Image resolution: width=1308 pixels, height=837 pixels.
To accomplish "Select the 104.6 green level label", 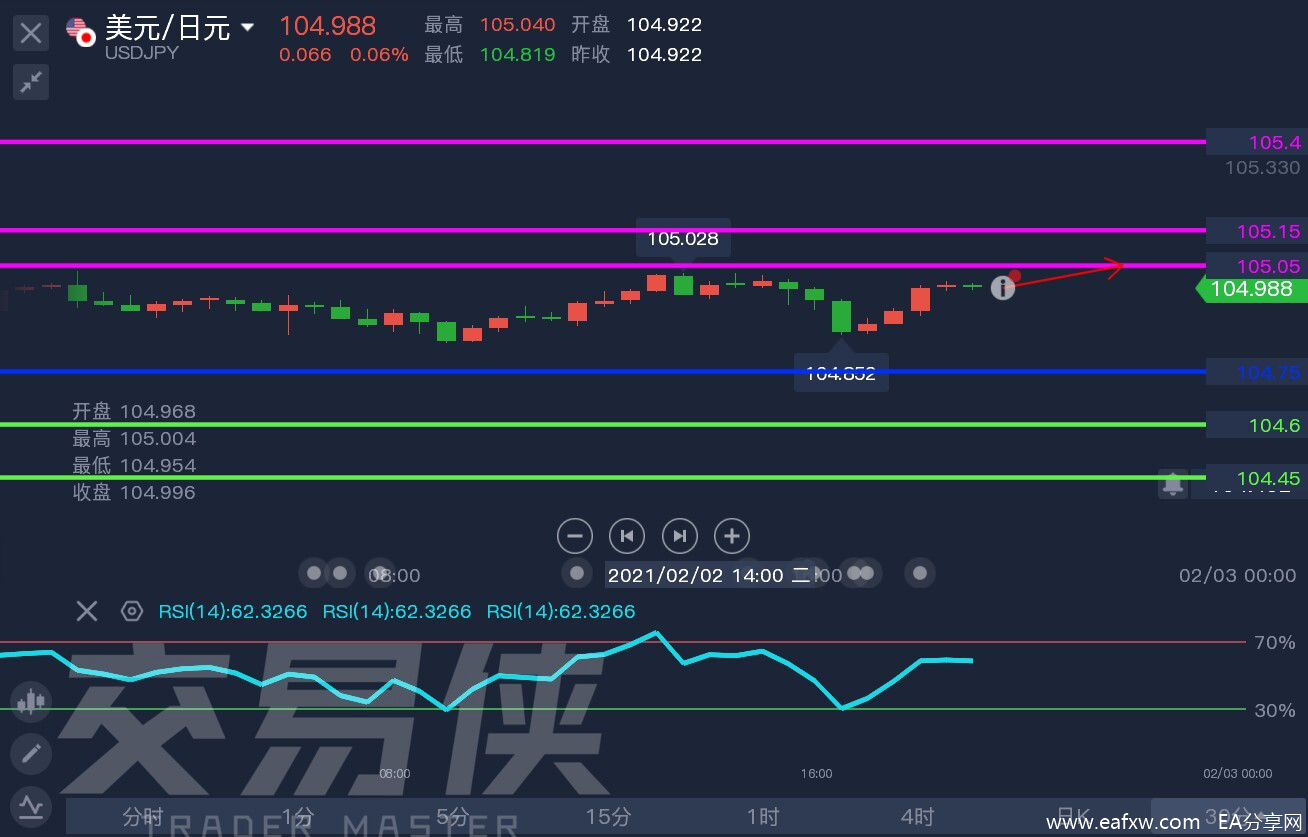I will pyautogui.click(x=1255, y=425).
